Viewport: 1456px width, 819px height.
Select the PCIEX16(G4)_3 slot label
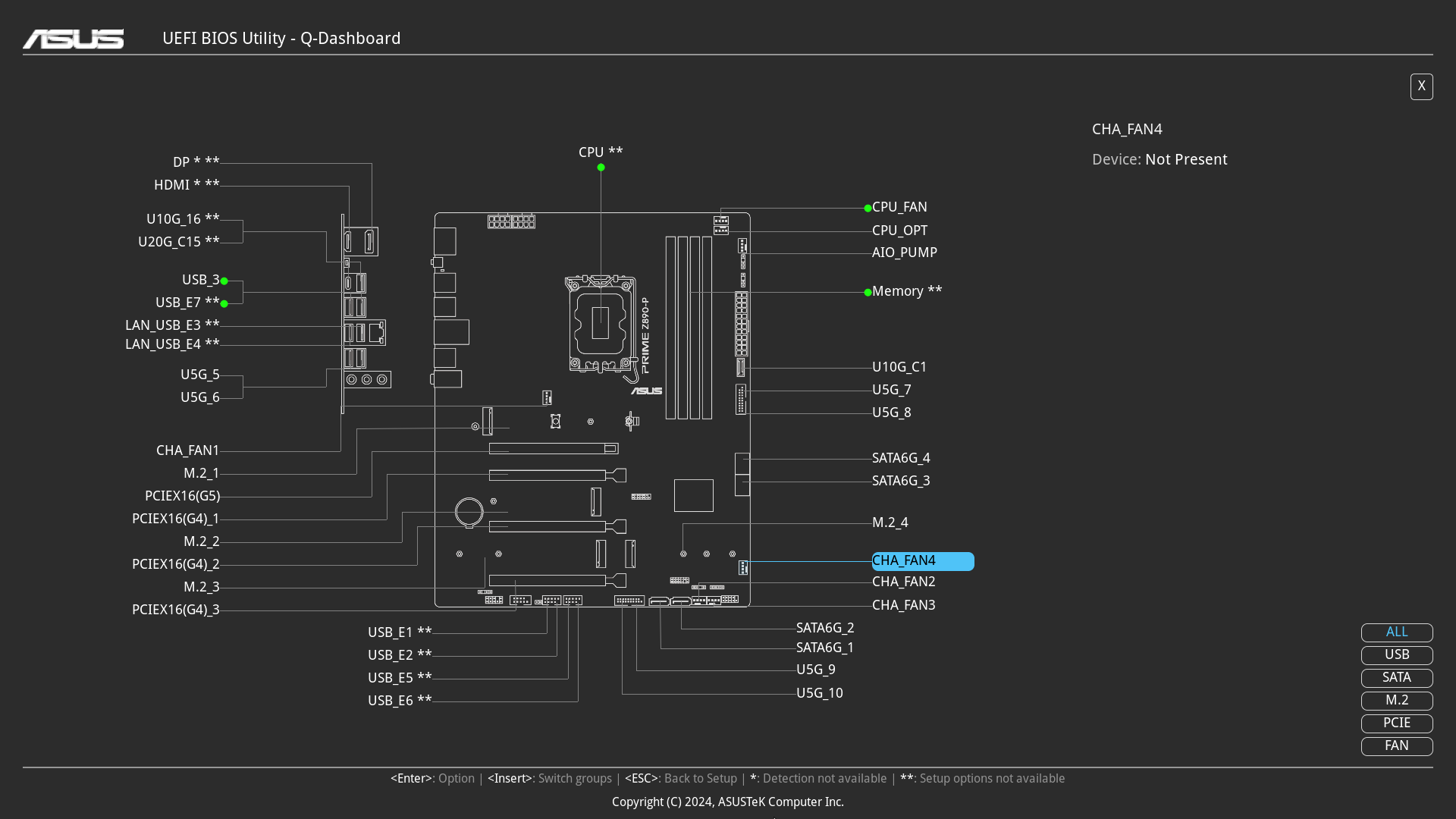(x=176, y=610)
